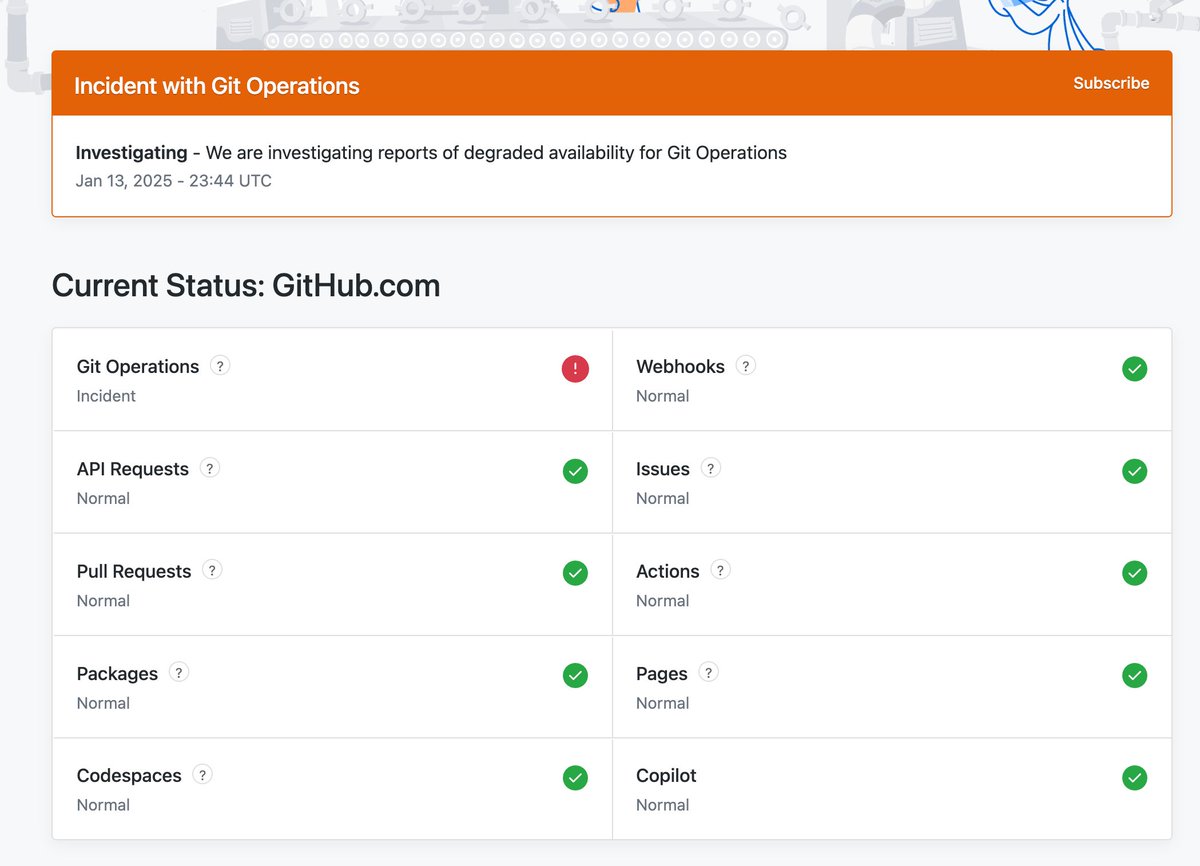Click 'Normal' status text under Codespaces
The height and width of the screenshot is (866, 1200).
click(104, 805)
